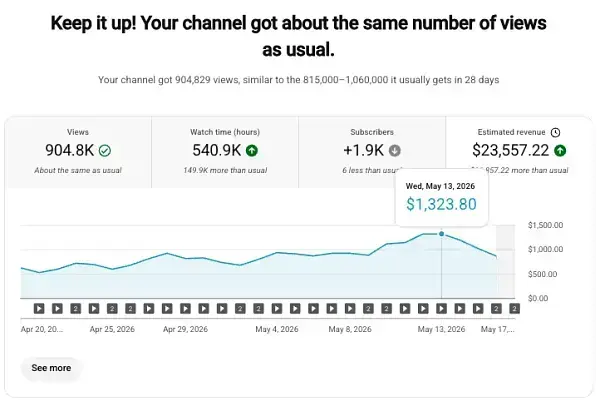Open the video marker for May 8, 2026
The image size is (600, 406).
click(x=350, y=308)
